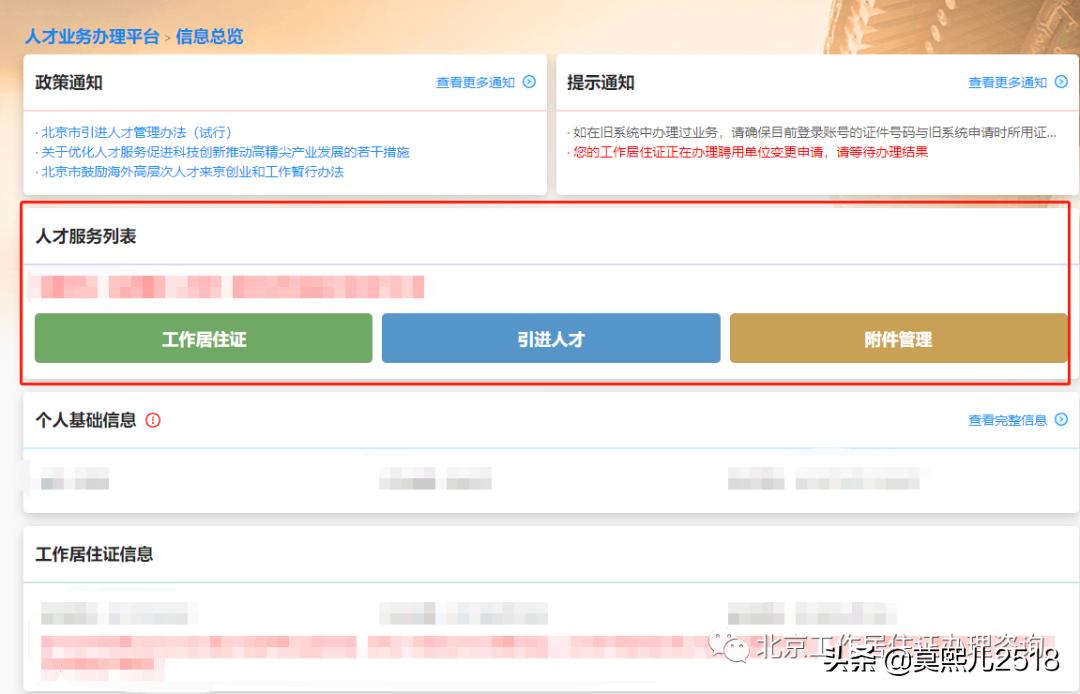Viewport: 1080px width, 694px height.
Task: Click the gold 附件管理 button
Action: (898, 338)
